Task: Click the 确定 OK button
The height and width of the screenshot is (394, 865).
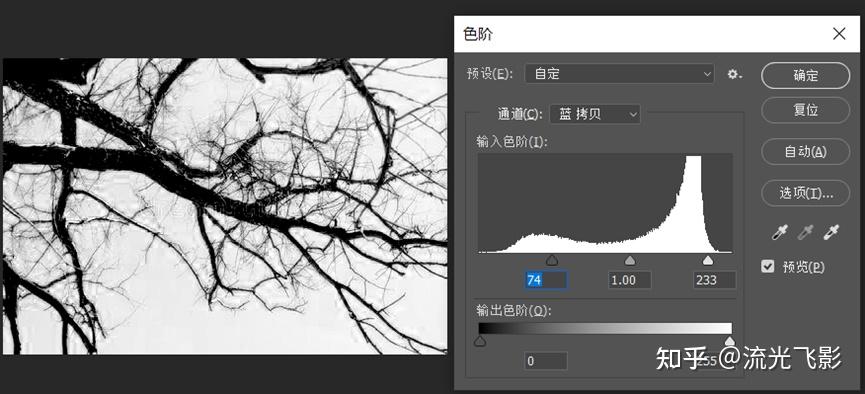Action: pyautogui.click(x=805, y=76)
